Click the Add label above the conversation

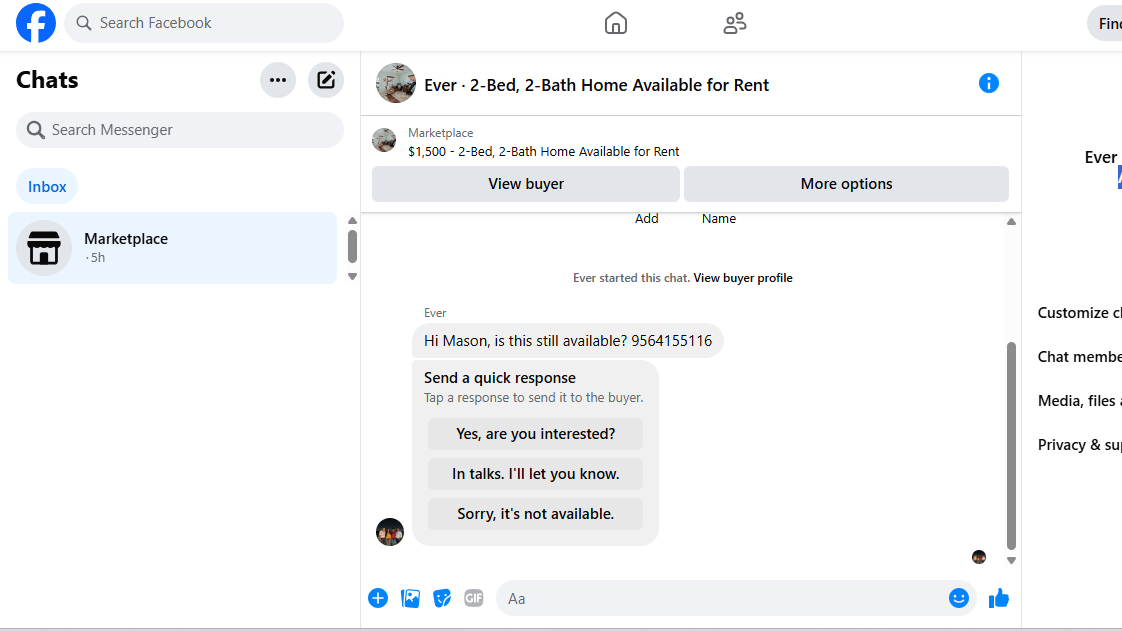(x=646, y=218)
